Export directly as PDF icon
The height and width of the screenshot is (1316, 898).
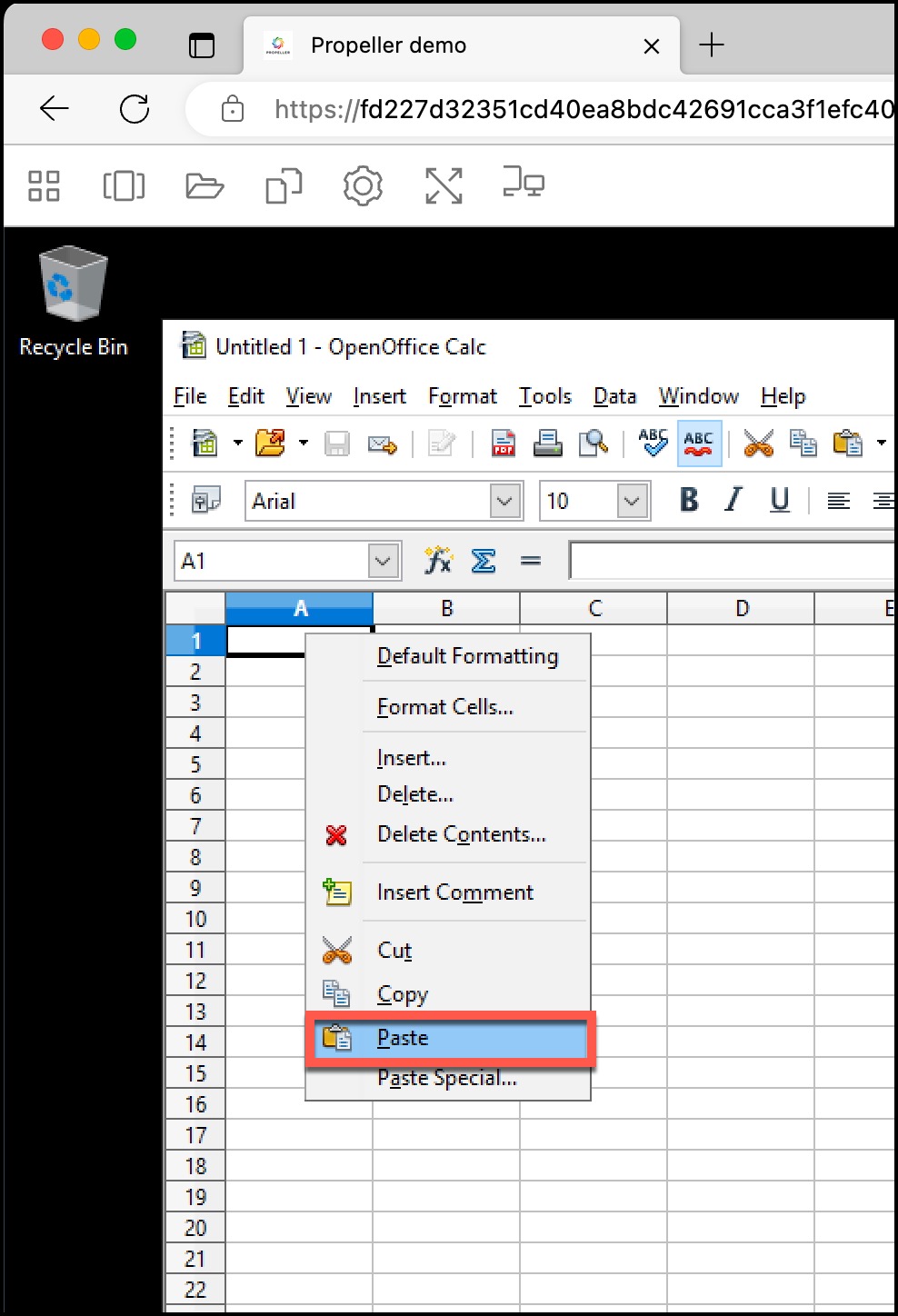504,444
